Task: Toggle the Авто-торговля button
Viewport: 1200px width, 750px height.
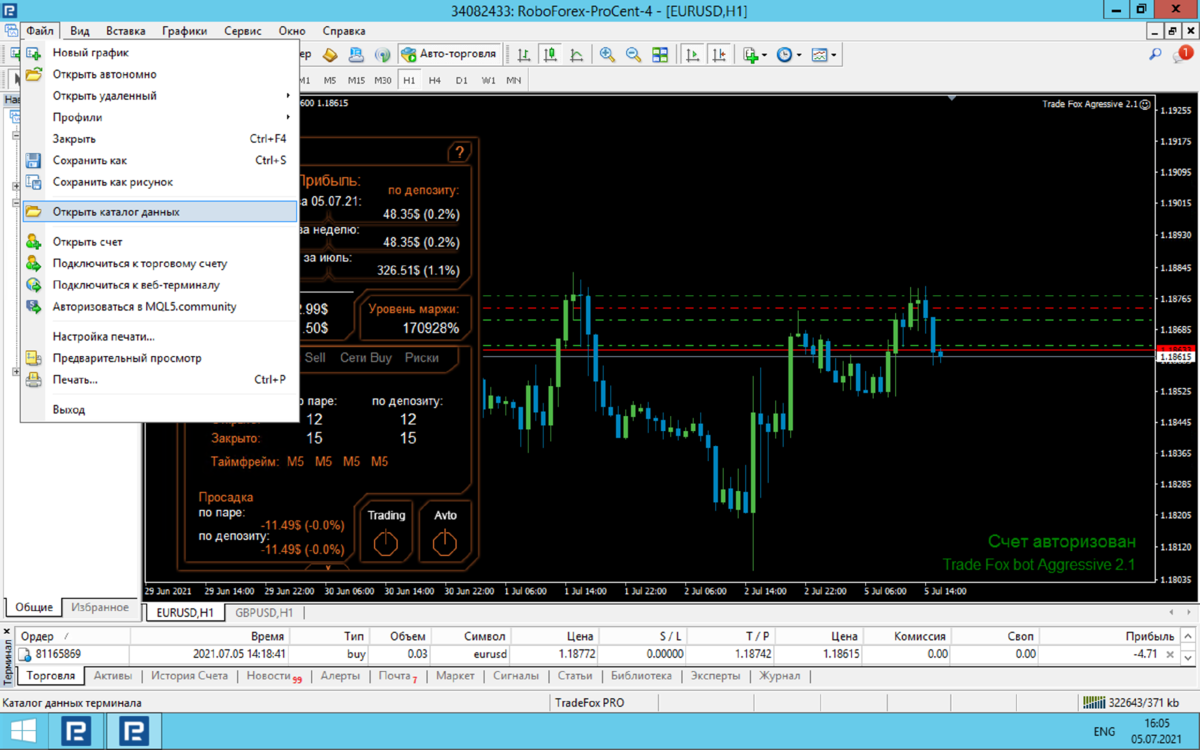Action: [x=449, y=55]
